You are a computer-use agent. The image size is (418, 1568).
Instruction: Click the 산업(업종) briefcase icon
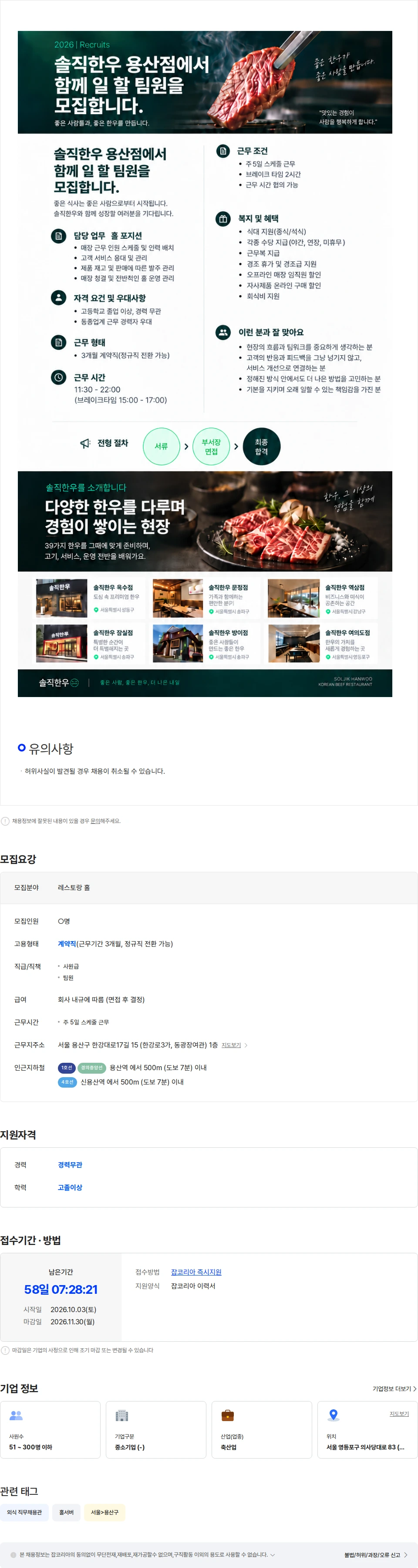point(228,1416)
